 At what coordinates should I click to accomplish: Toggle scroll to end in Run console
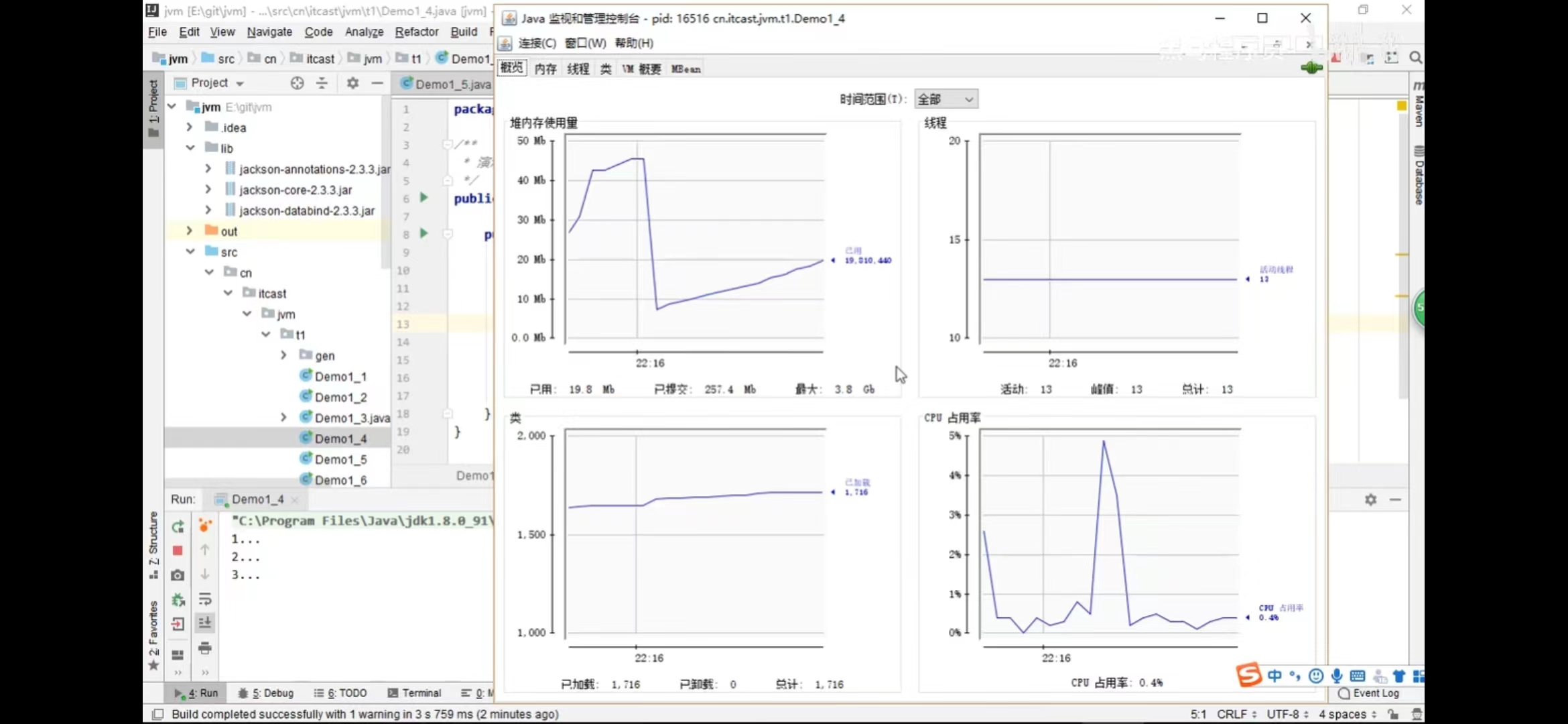click(205, 623)
